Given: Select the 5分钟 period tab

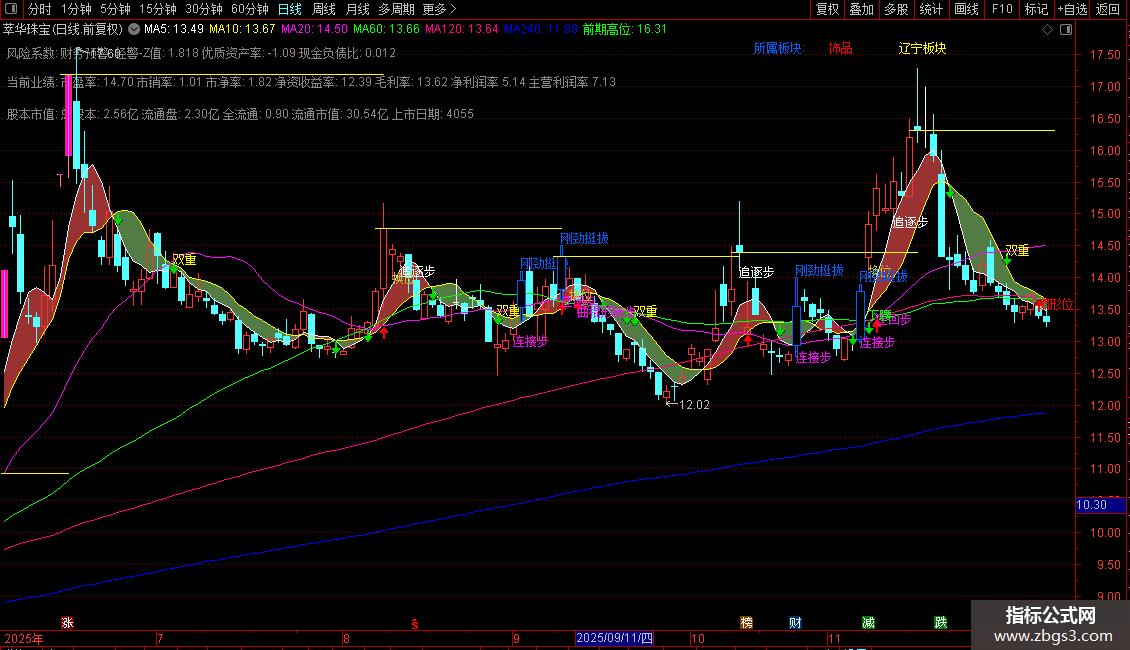Looking at the screenshot, I should (115, 9).
